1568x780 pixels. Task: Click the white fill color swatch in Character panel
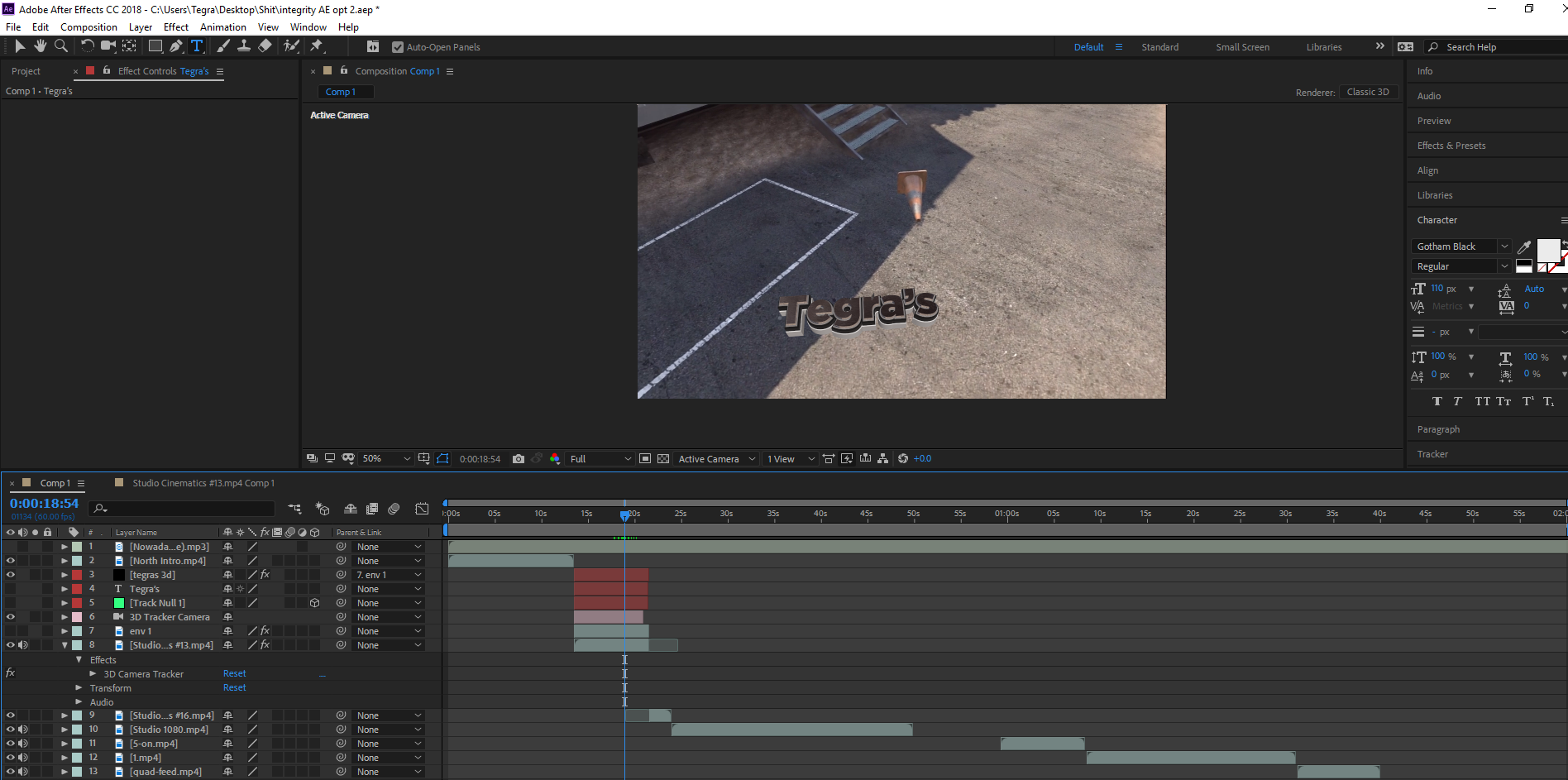point(1548,251)
